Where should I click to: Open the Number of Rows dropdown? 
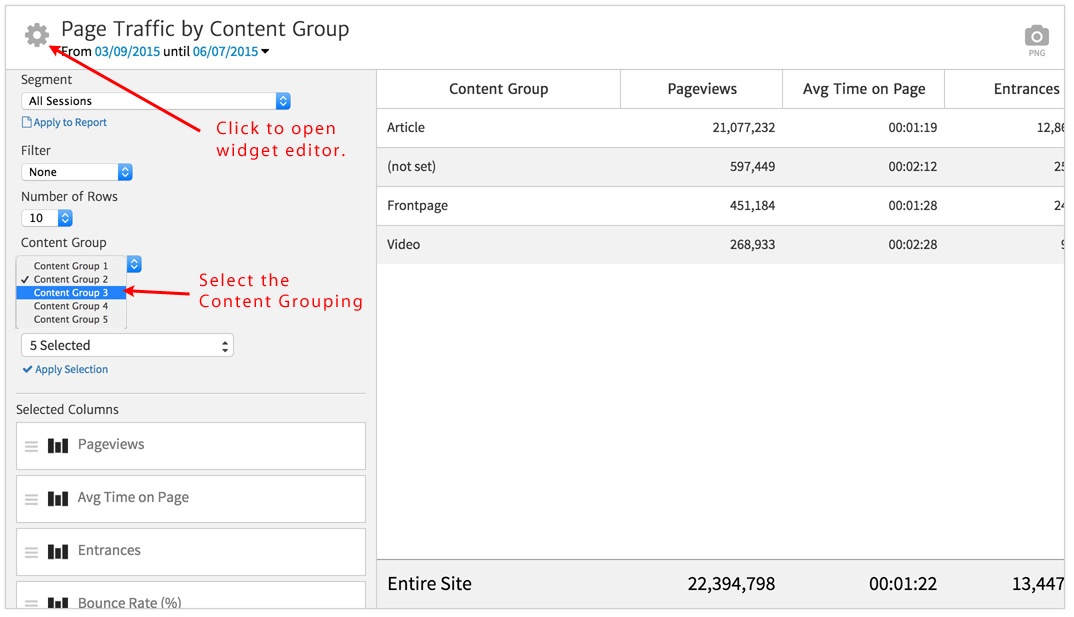[47, 218]
